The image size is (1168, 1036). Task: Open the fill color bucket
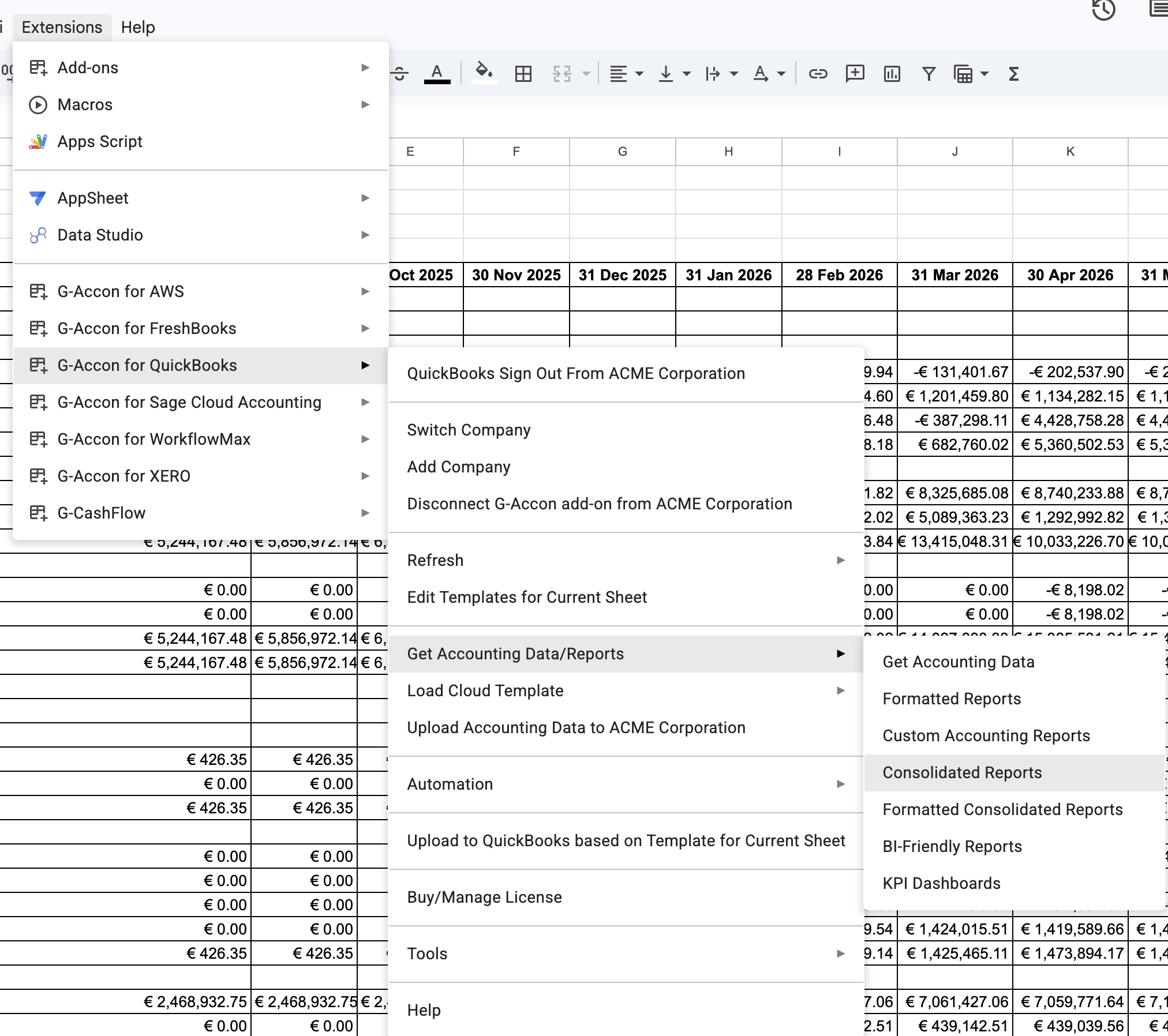click(484, 73)
